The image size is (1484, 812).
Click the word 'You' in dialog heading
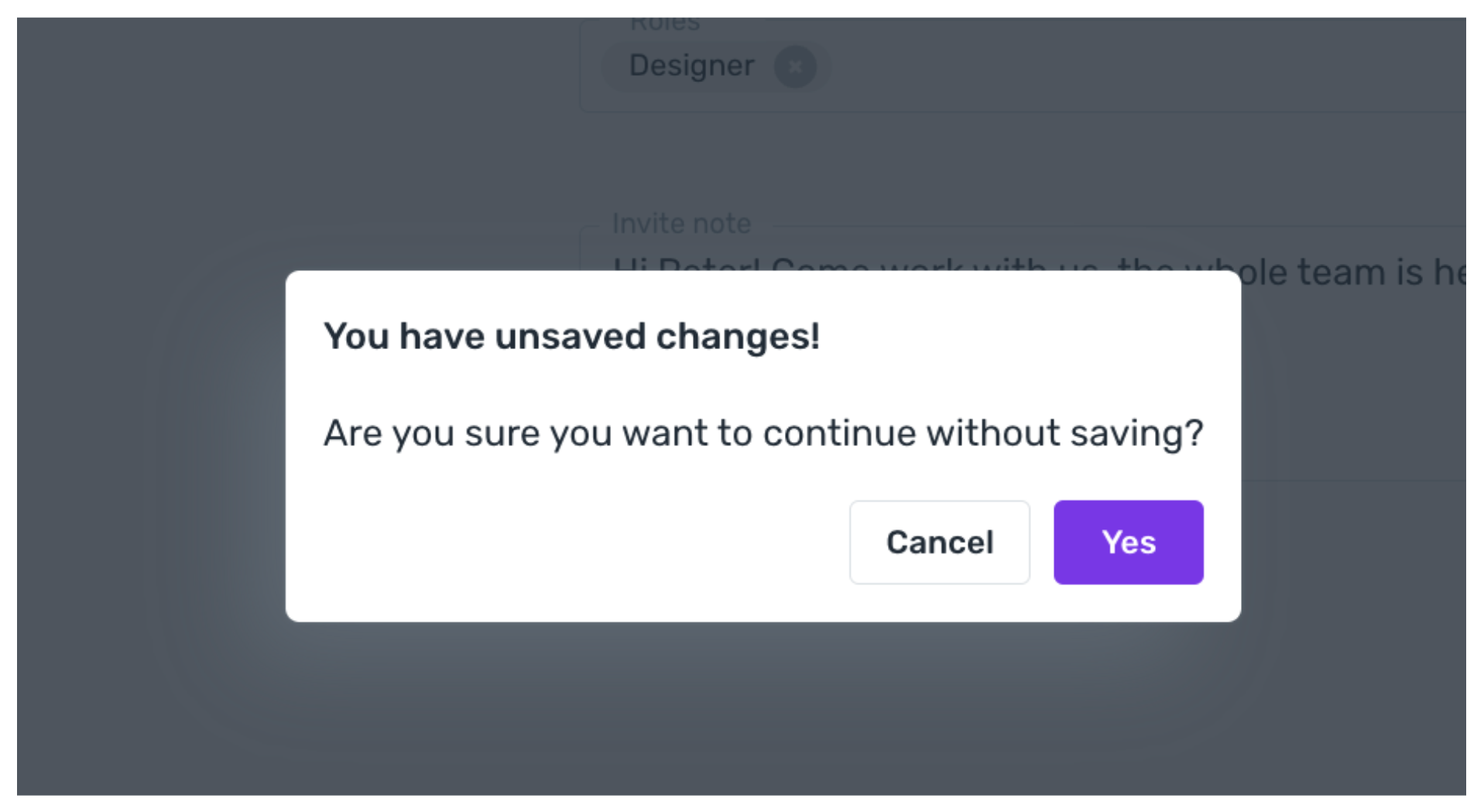(x=356, y=337)
